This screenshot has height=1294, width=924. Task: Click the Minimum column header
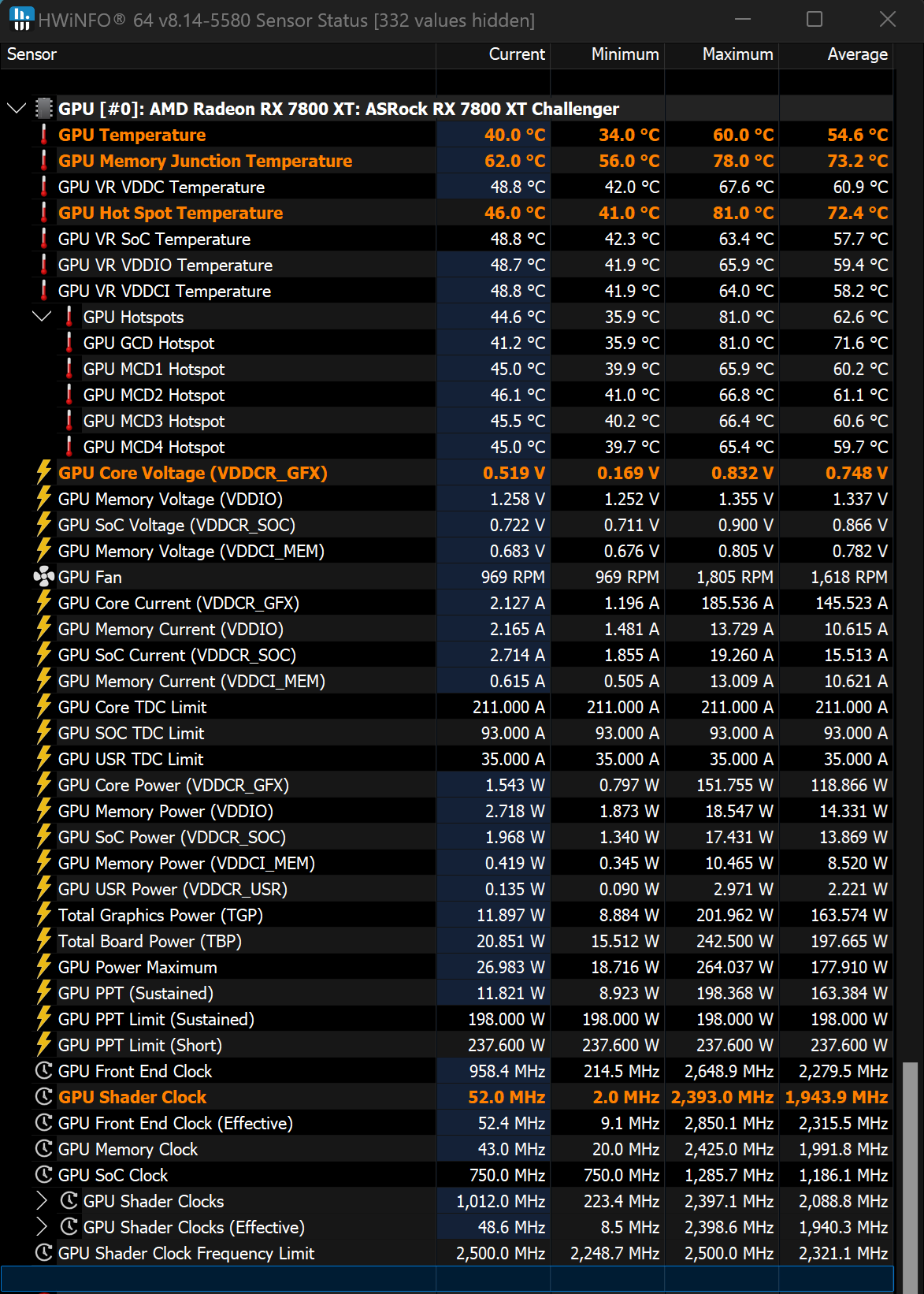[x=607, y=54]
